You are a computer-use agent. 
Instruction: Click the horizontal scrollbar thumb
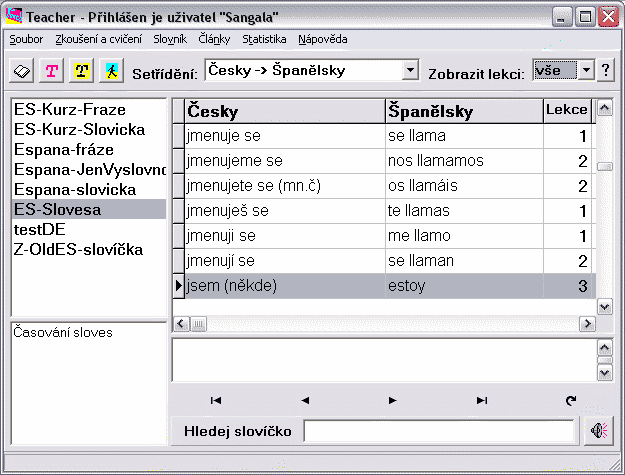point(198,324)
